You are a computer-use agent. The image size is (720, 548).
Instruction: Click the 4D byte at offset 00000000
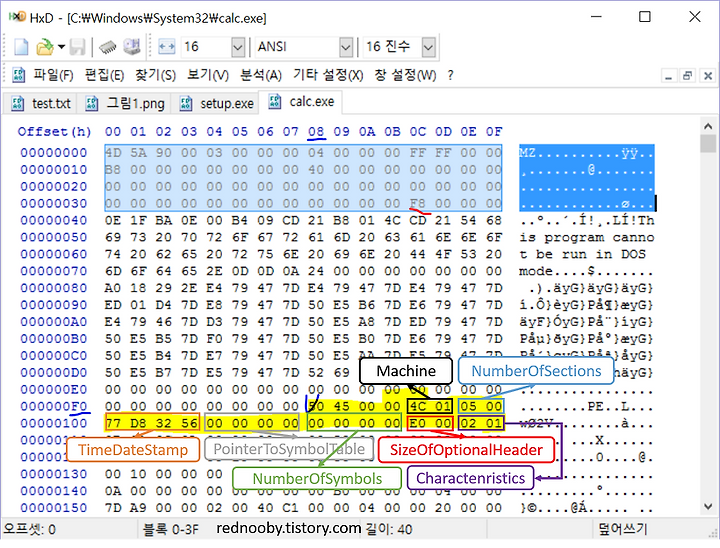point(112,153)
